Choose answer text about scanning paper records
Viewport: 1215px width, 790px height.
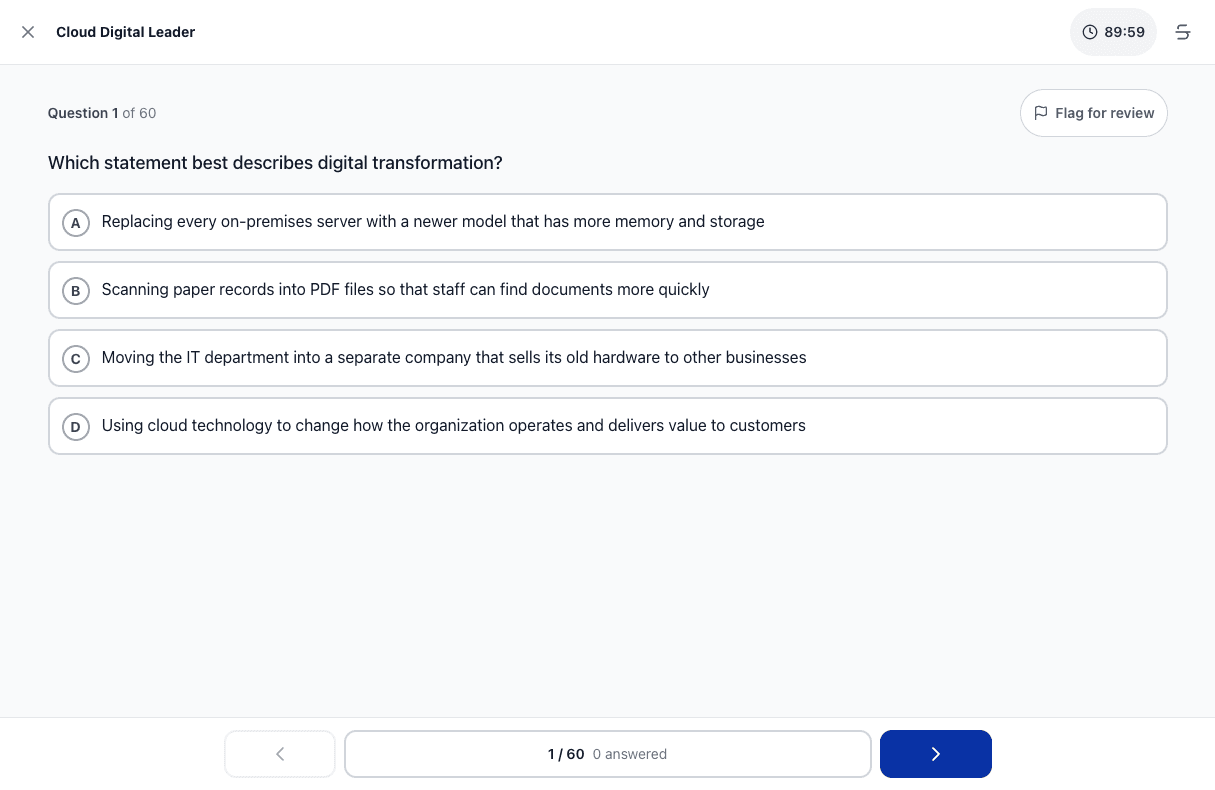405,290
